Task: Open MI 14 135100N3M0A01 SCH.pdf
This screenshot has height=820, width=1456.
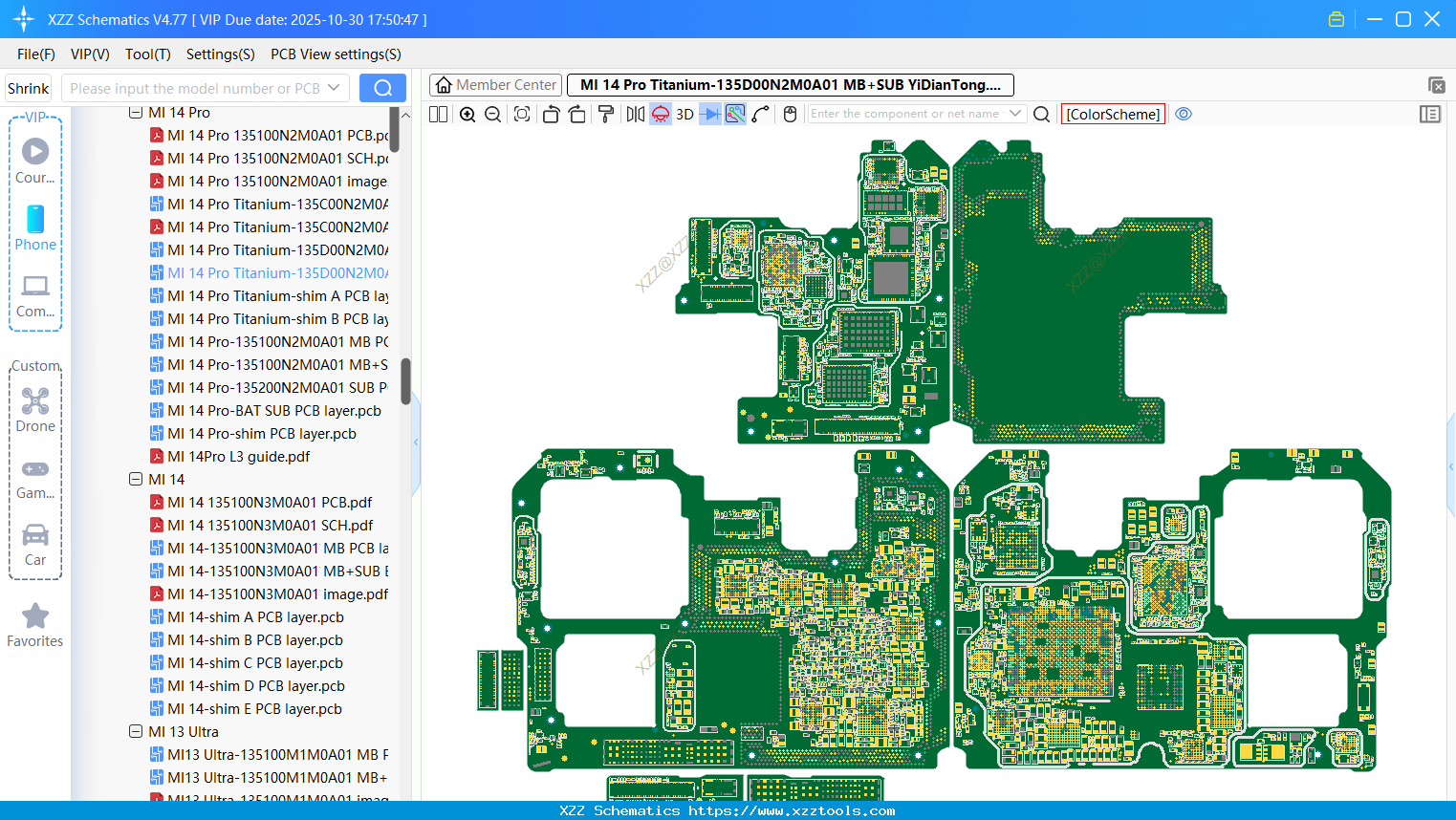Action: pyautogui.click(x=262, y=526)
